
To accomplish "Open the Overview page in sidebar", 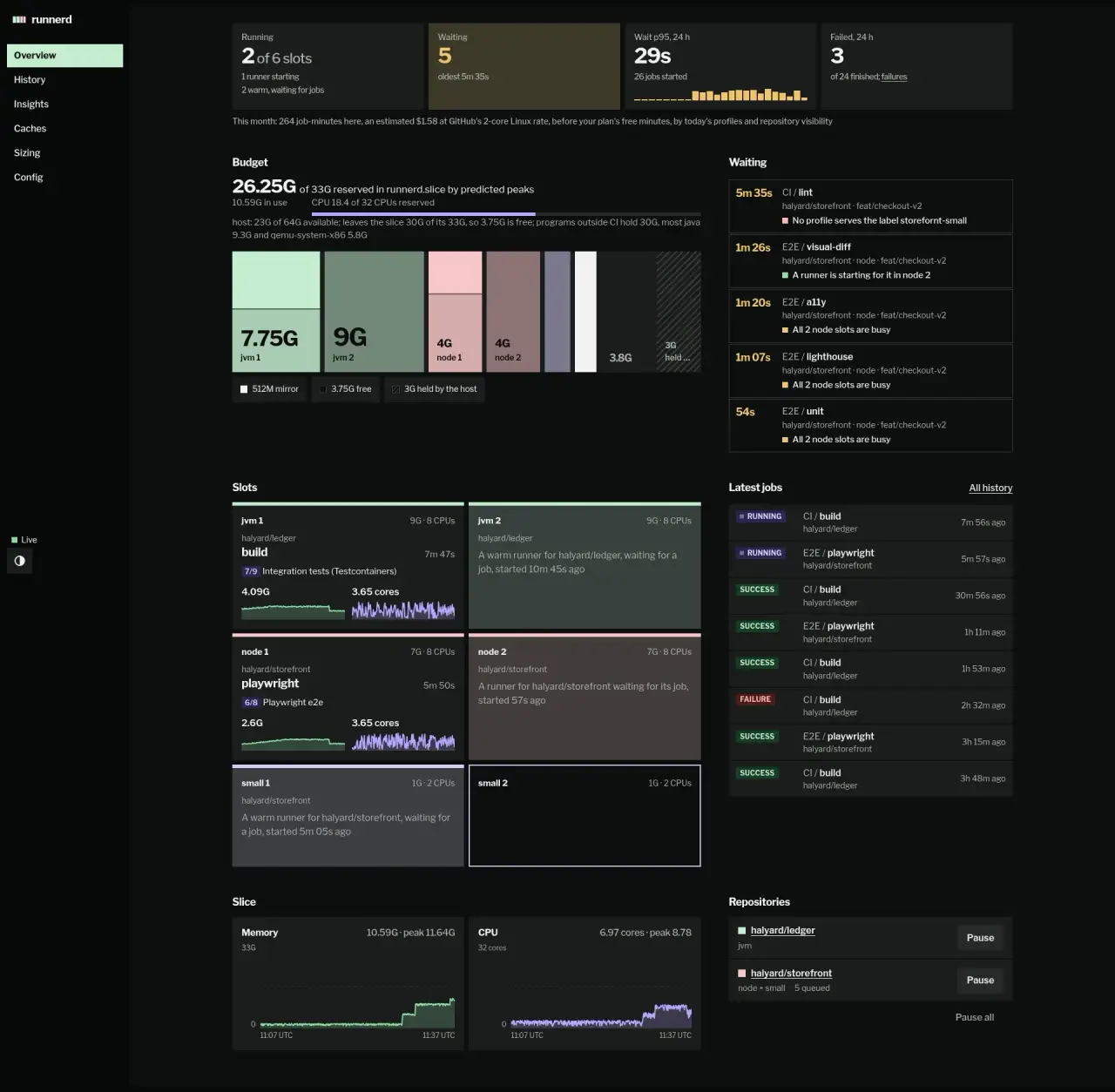I will click(x=64, y=56).
